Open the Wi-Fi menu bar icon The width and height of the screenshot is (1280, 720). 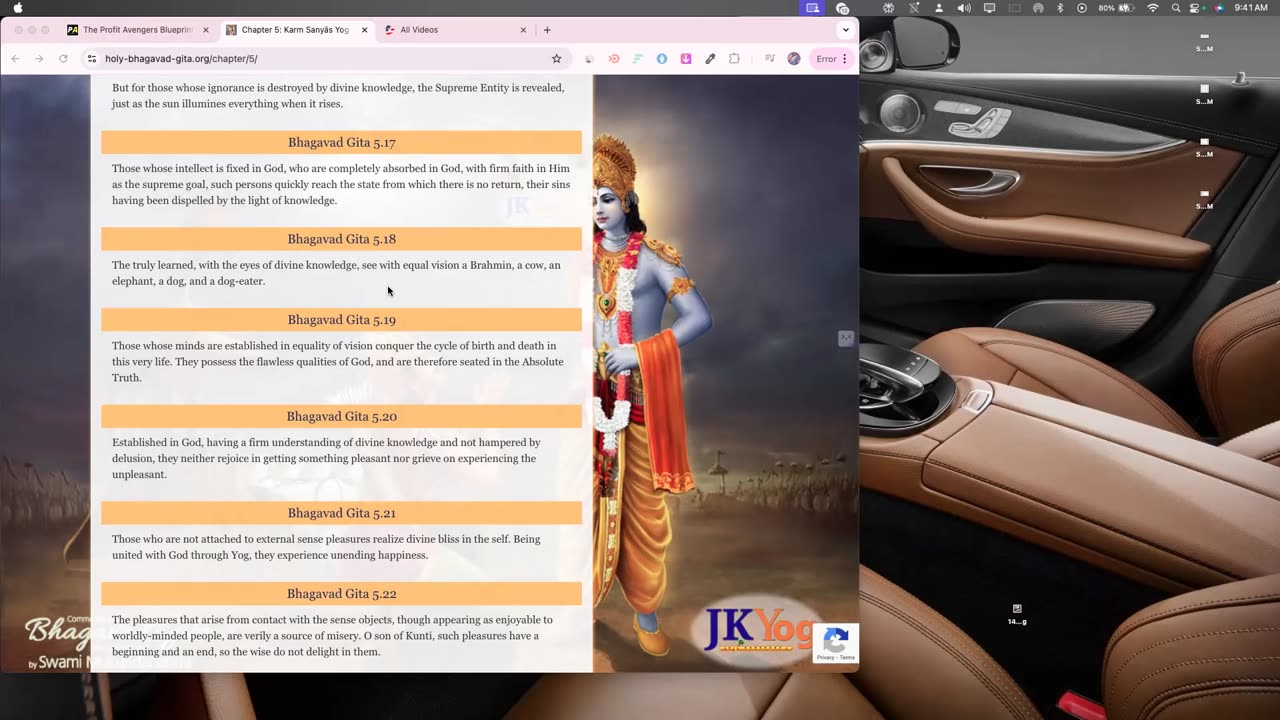[1153, 8]
